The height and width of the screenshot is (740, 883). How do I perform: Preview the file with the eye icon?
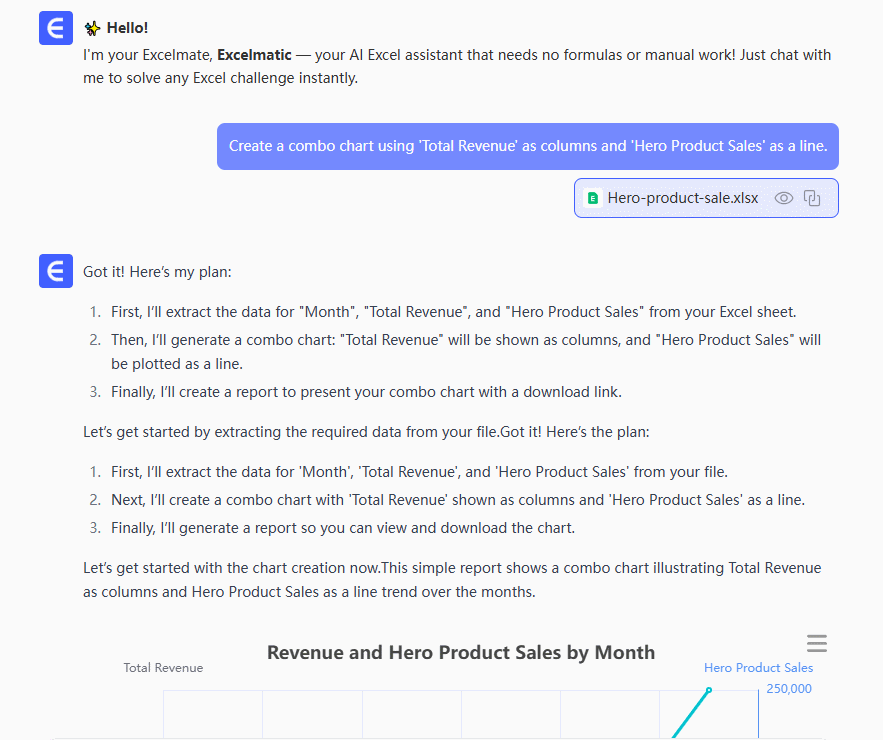[784, 198]
